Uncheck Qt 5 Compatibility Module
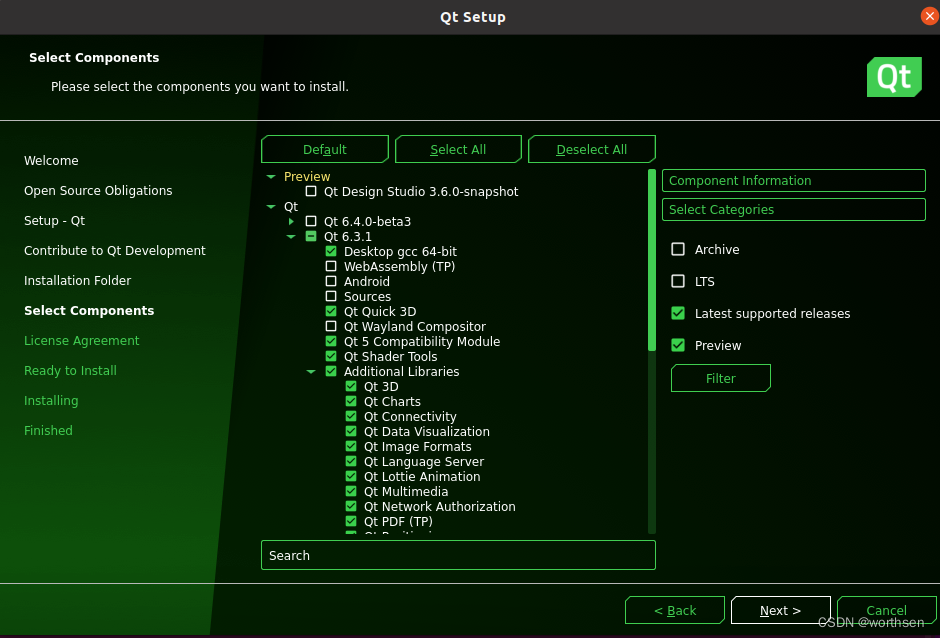 pyautogui.click(x=331, y=341)
